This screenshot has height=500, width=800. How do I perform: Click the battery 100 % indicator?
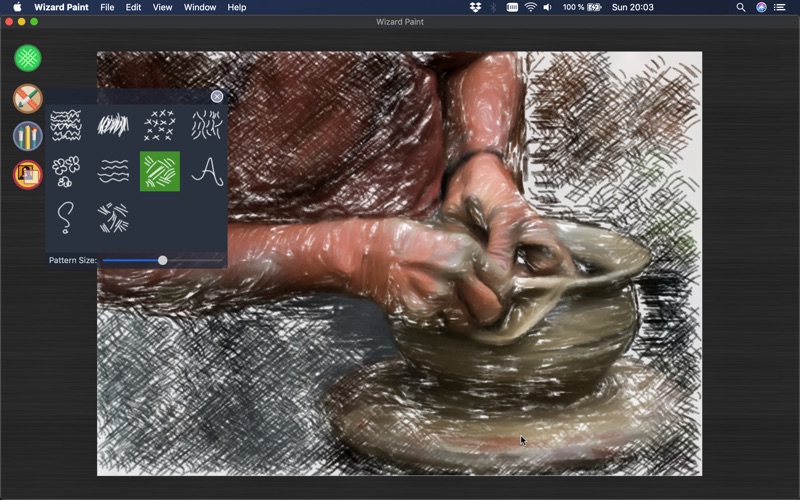(x=582, y=7)
